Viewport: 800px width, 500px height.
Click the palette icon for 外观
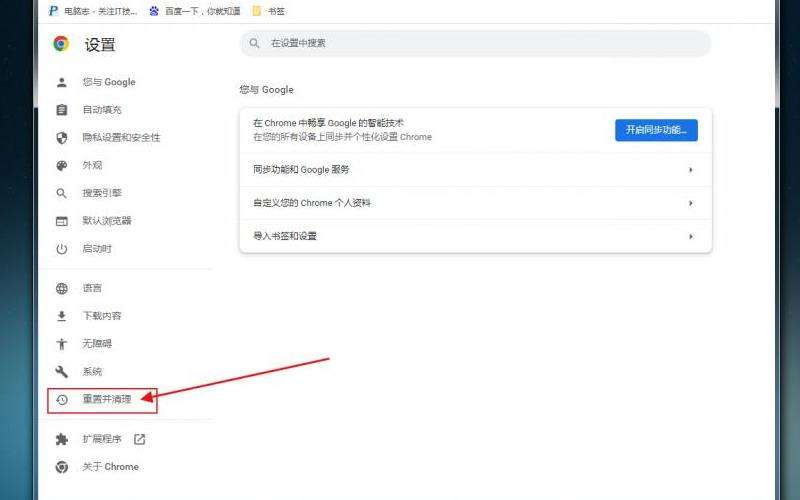click(x=62, y=165)
